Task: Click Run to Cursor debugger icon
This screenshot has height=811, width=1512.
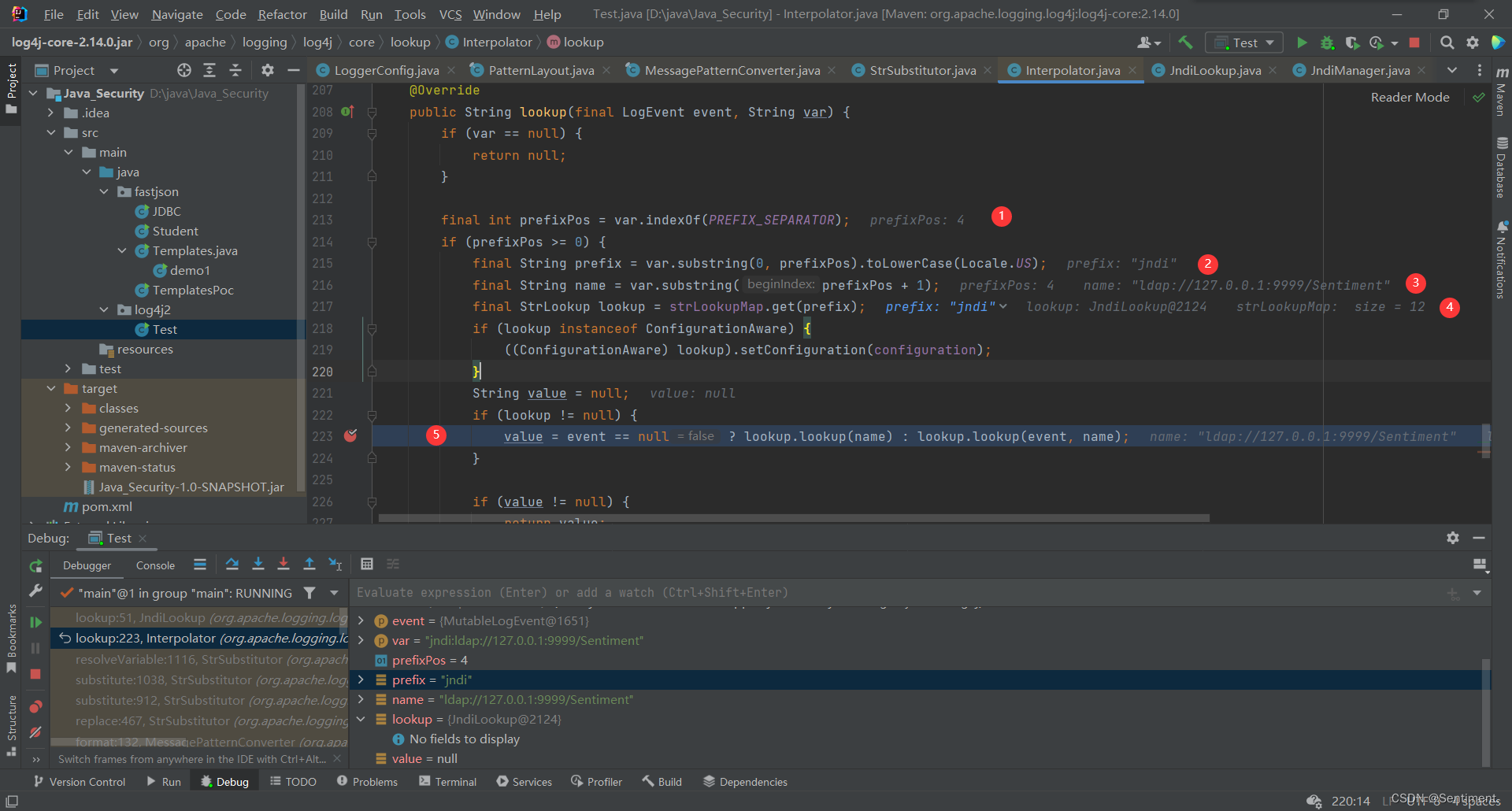Action: [x=335, y=564]
